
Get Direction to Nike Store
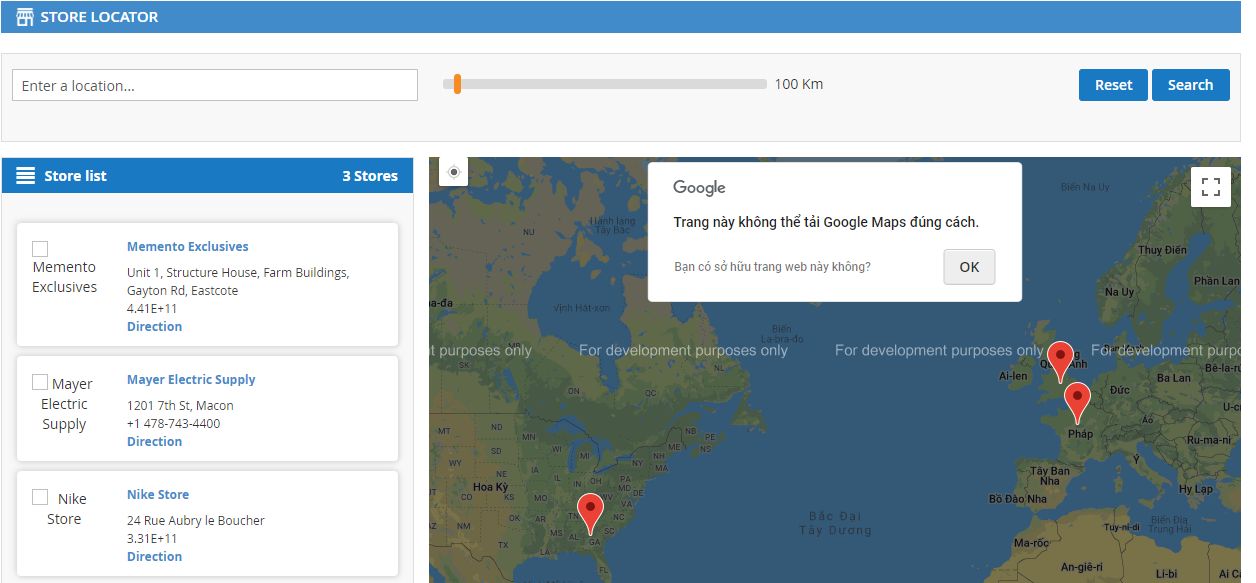coord(154,557)
